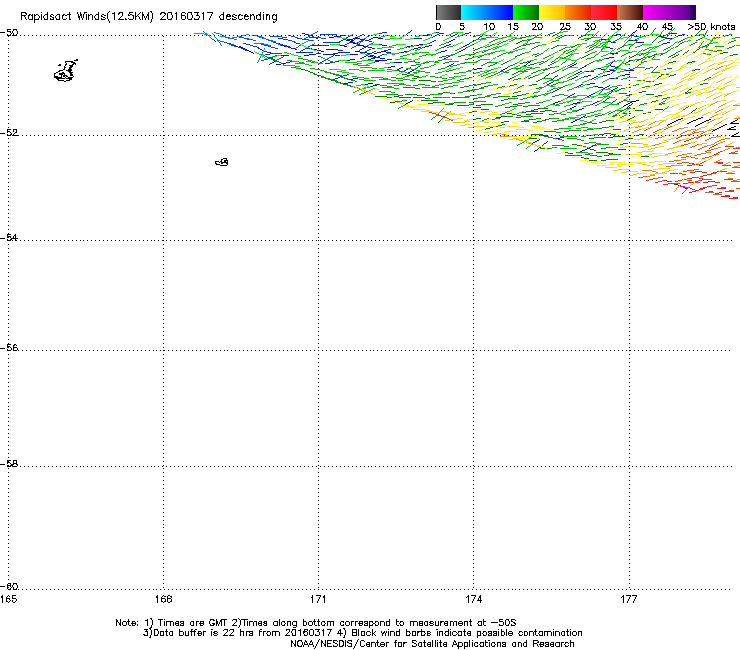Click the longitude label '171'

point(318,599)
